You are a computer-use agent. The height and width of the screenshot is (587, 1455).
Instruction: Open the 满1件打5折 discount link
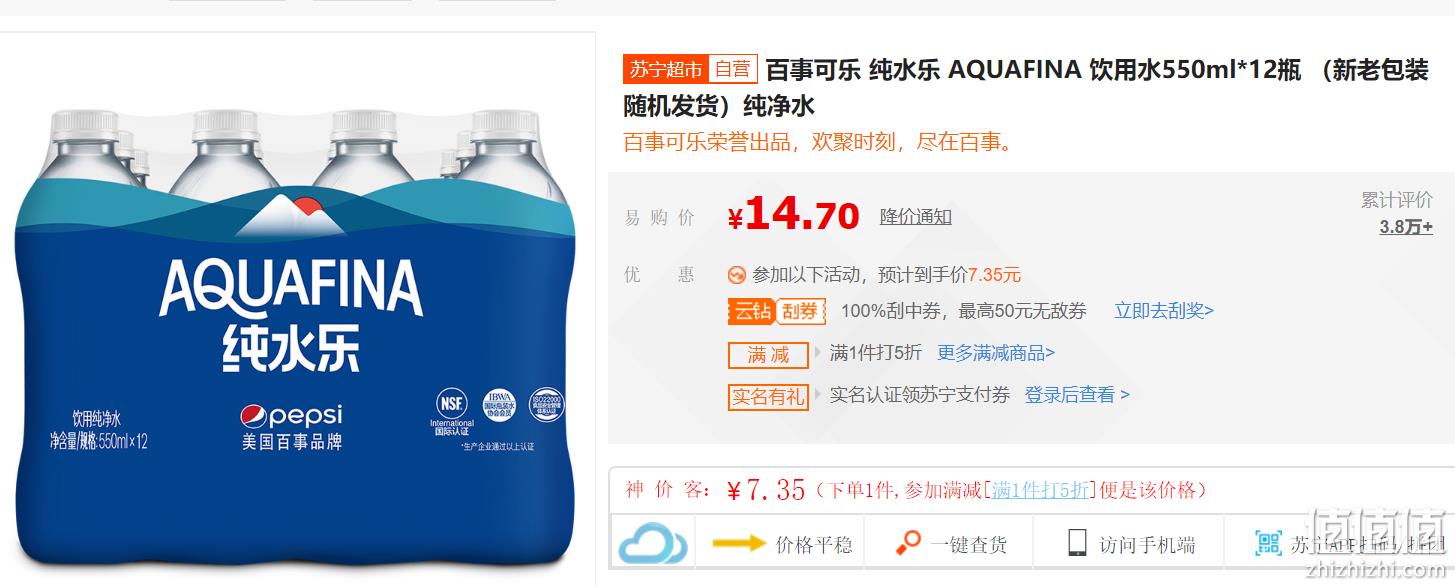[x=1040, y=490]
